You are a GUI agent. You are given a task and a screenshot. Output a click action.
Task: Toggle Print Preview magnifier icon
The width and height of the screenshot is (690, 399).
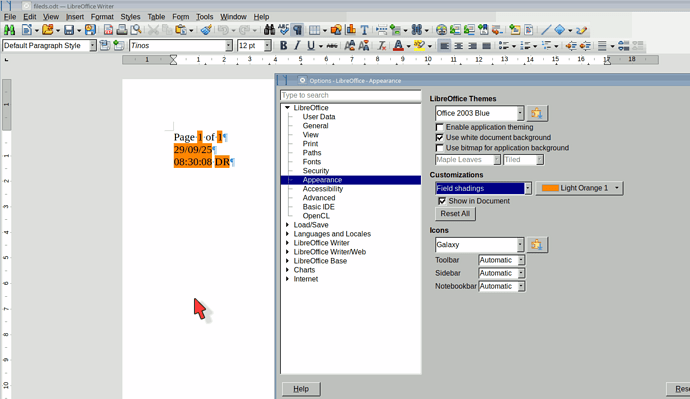(x=136, y=30)
